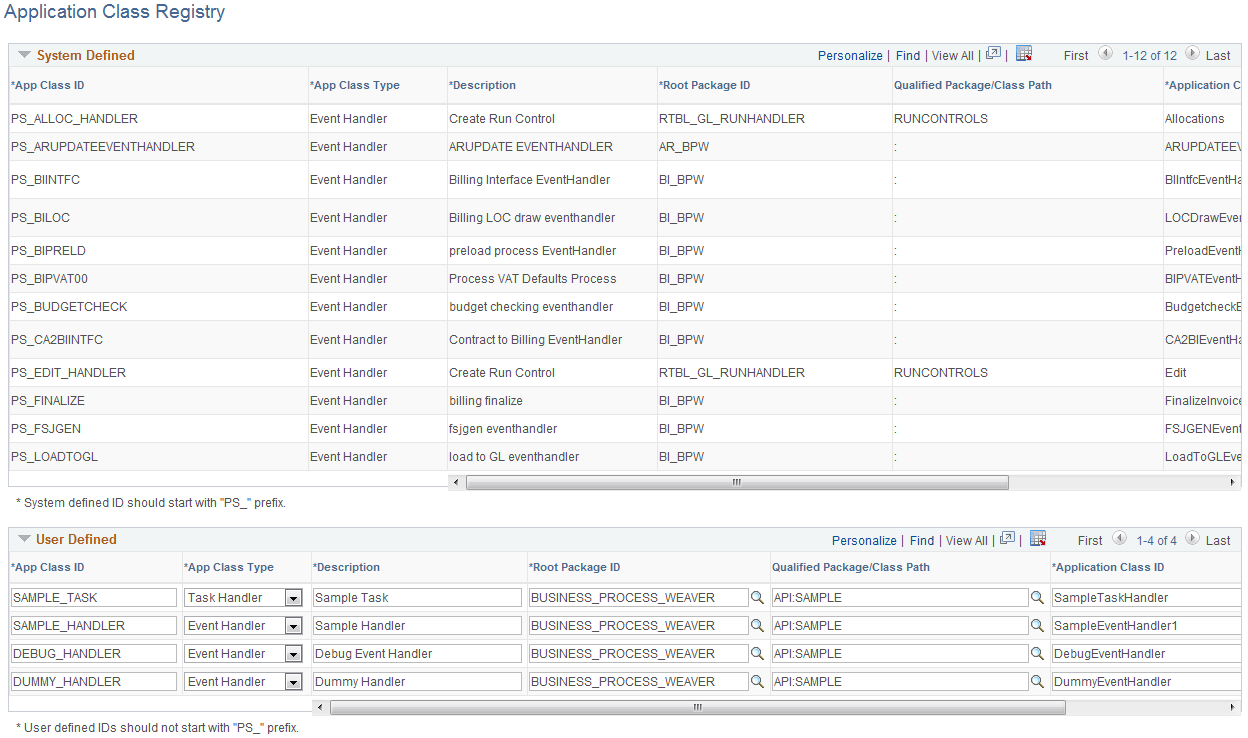Click Find in the System Defined grid
This screenshot has width=1248, height=738.
click(x=907, y=55)
